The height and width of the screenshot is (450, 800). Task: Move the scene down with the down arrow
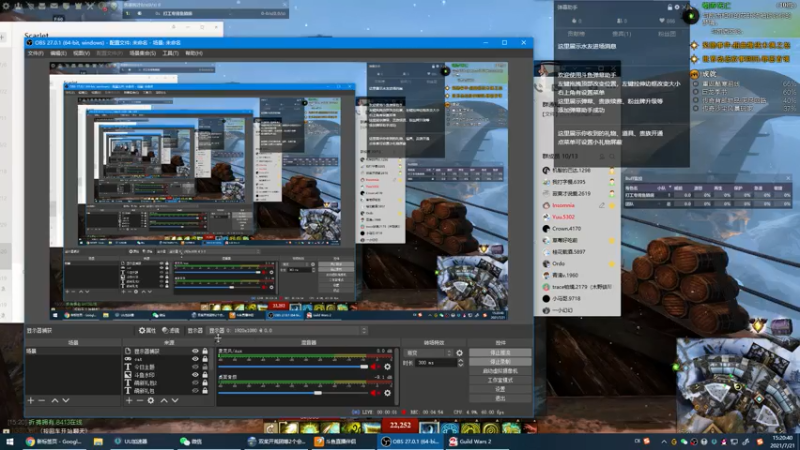(x=66, y=401)
